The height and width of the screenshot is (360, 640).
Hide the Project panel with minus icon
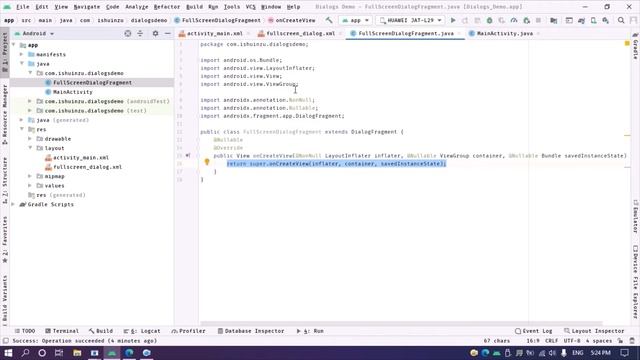[168, 33]
